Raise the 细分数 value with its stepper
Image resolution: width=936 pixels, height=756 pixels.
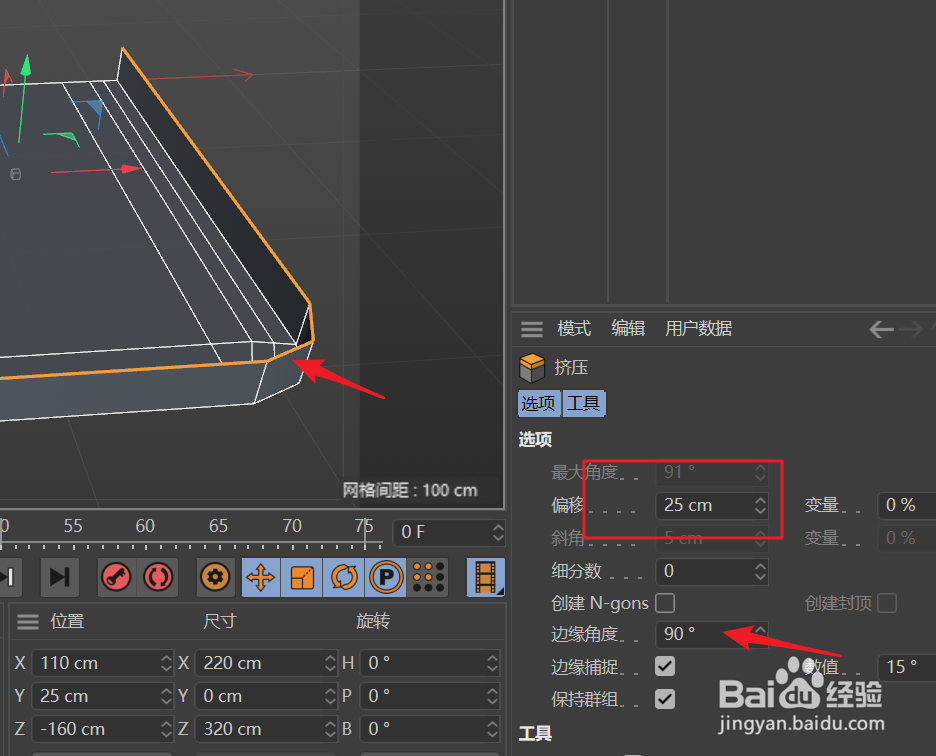[x=760, y=567]
